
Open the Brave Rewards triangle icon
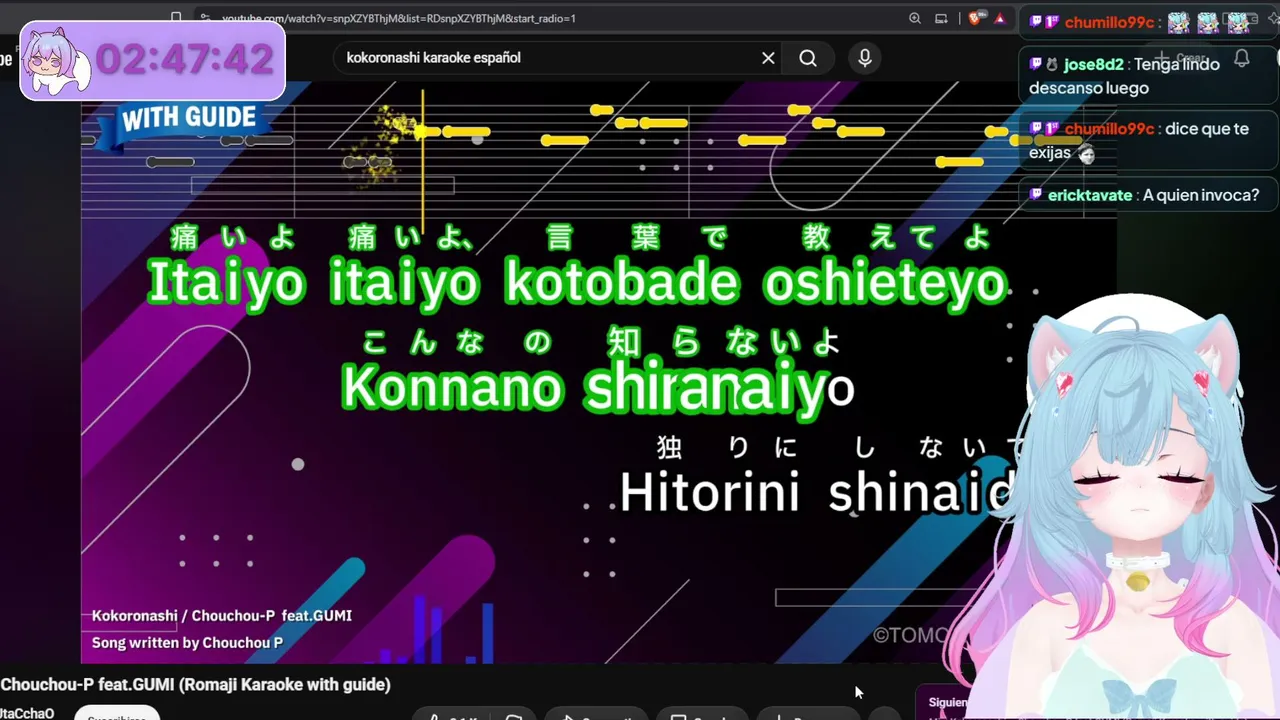(x=999, y=18)
